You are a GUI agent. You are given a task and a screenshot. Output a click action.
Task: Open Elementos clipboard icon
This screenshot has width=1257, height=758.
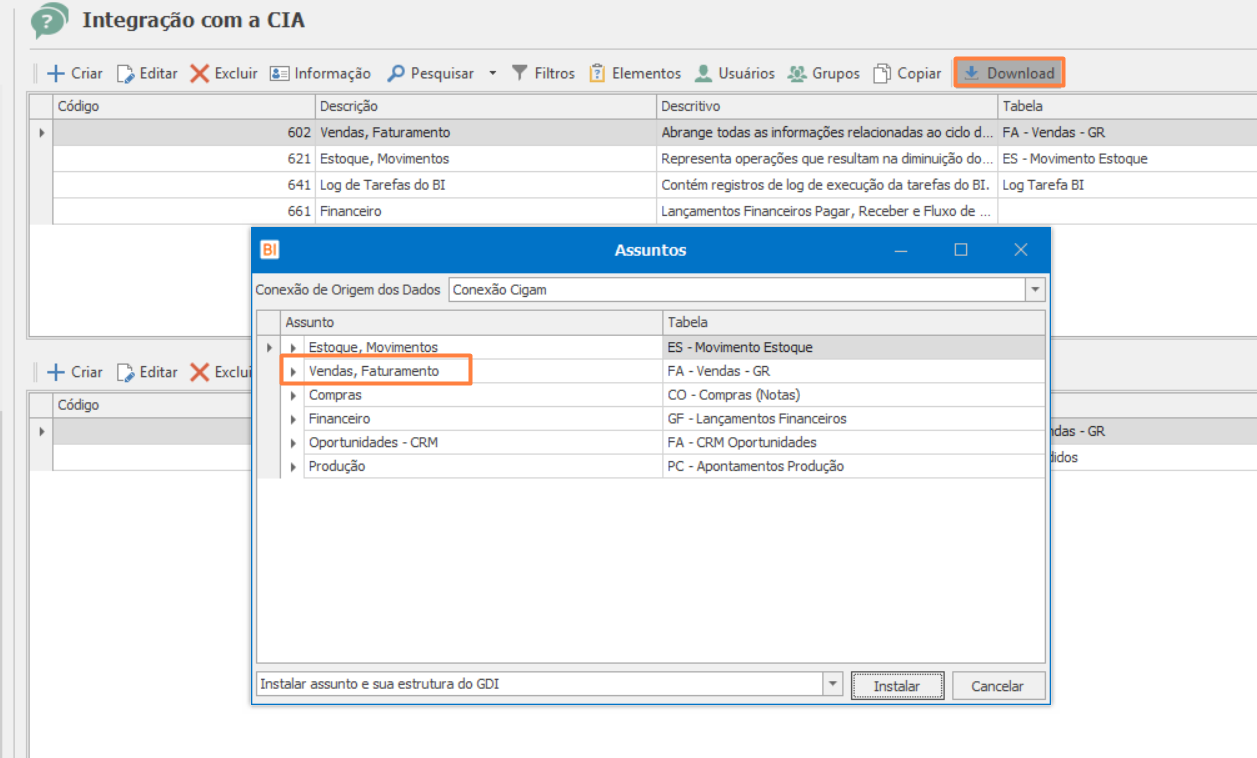coord(597,73)
